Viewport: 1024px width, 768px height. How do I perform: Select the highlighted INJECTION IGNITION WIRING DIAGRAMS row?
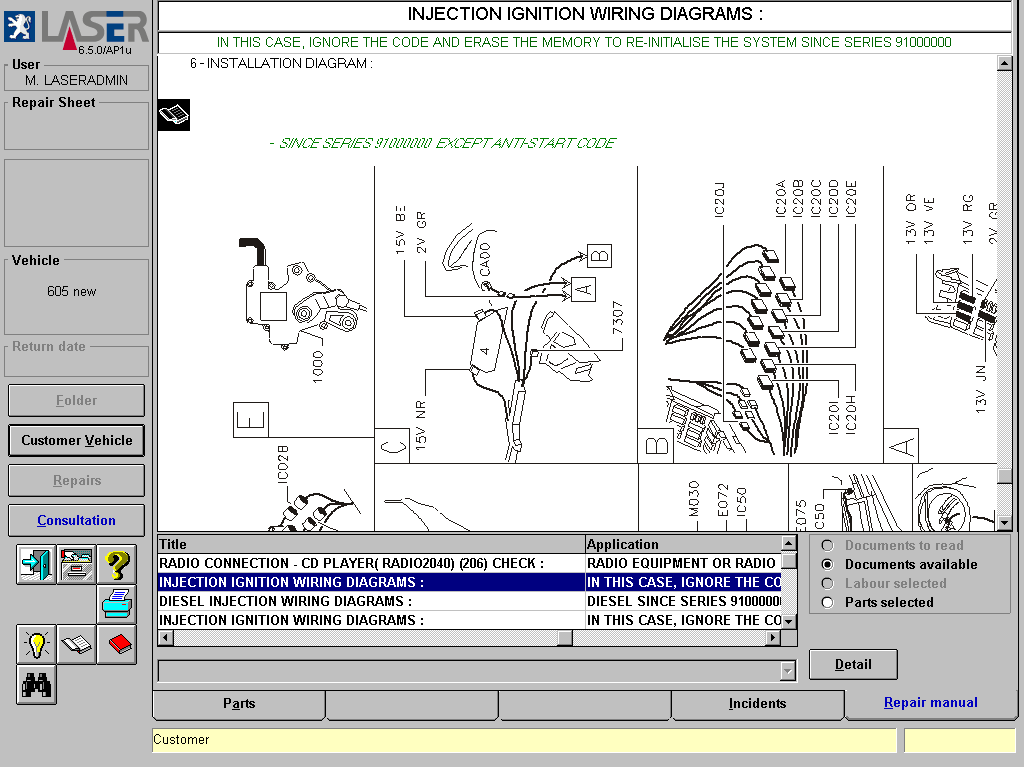(x=470, y=582)
